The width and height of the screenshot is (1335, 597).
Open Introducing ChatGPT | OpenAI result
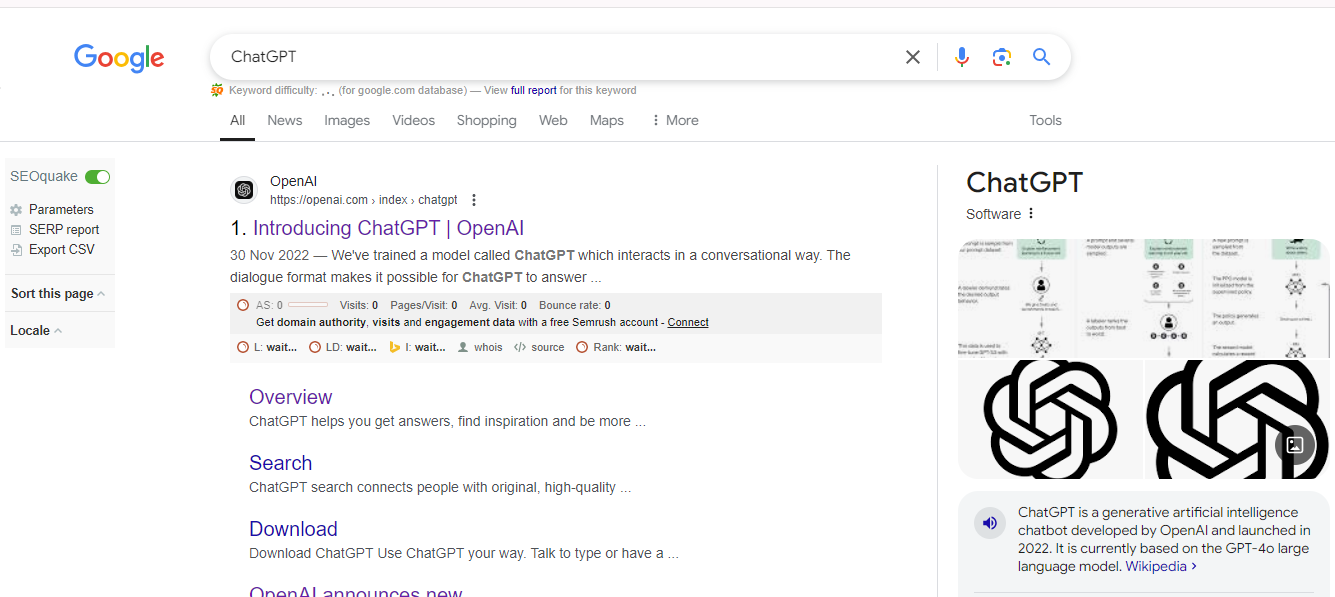click(388, 228)
